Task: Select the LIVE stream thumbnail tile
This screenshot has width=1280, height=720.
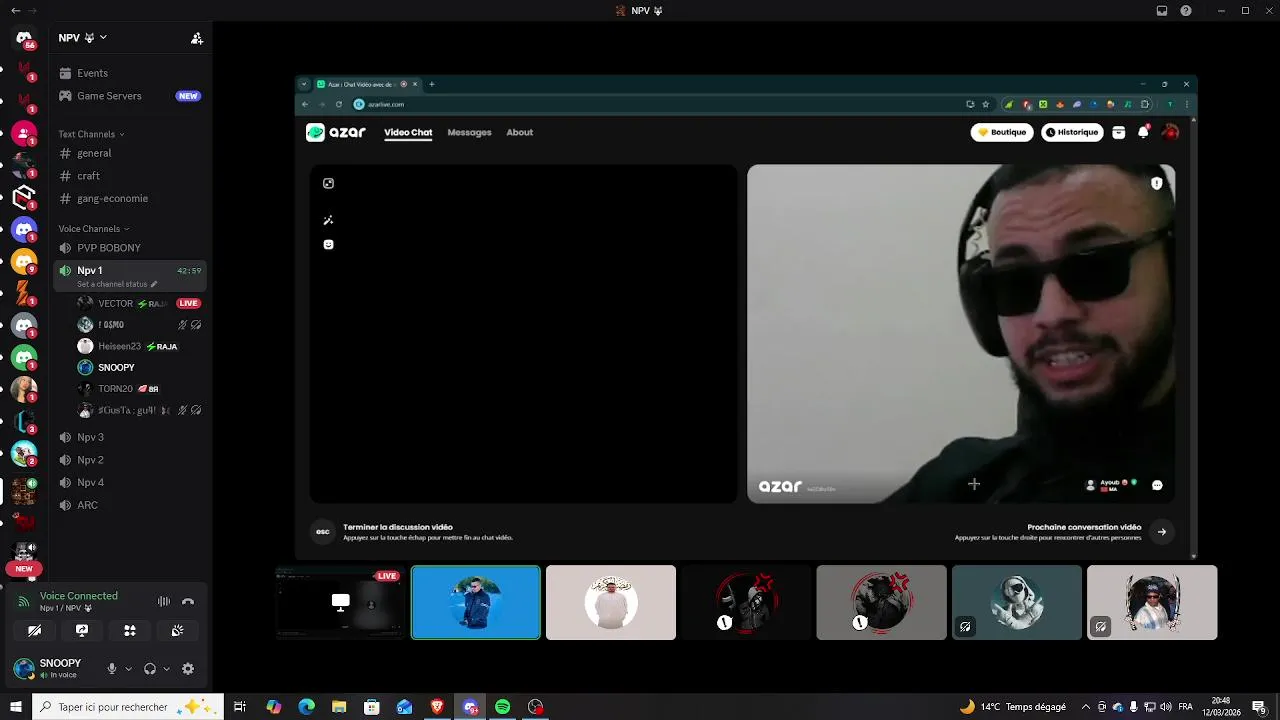Action: (x=340, y=602)
